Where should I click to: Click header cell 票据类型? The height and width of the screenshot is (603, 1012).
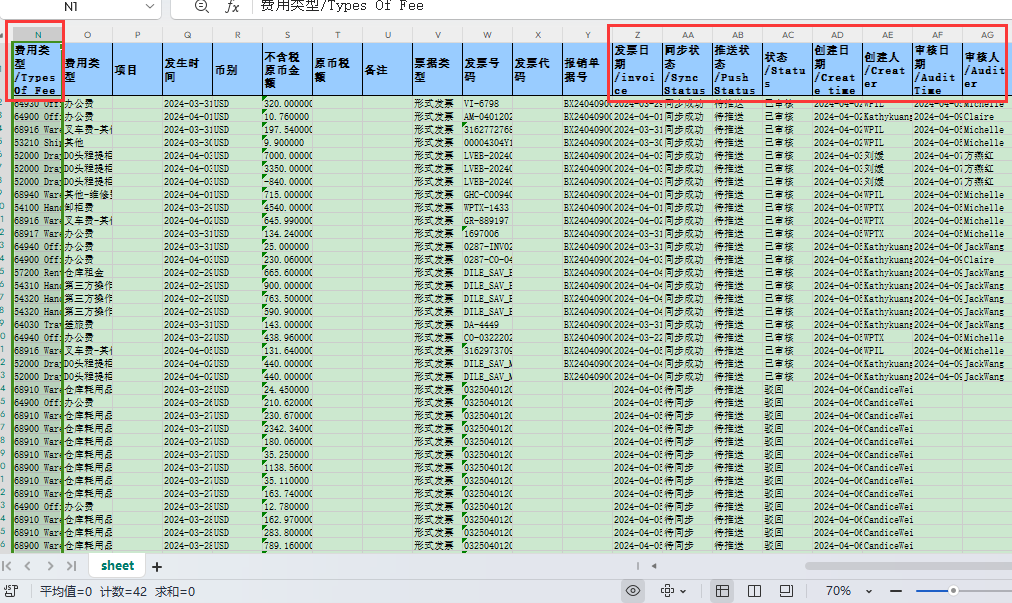point(438,70)
